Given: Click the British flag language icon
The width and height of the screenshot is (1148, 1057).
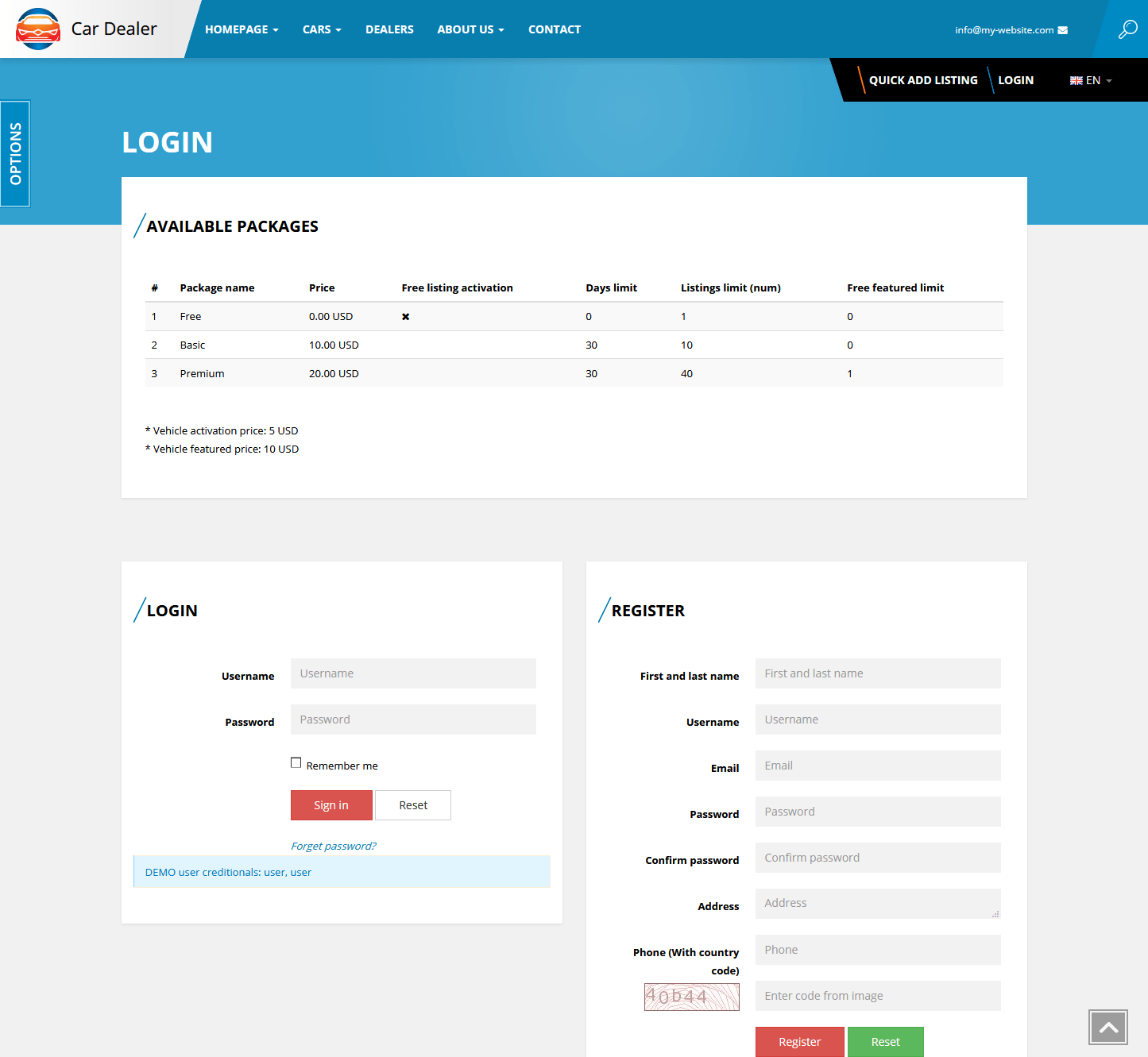Looking at the screenshot, I should tap(1076, 79).
